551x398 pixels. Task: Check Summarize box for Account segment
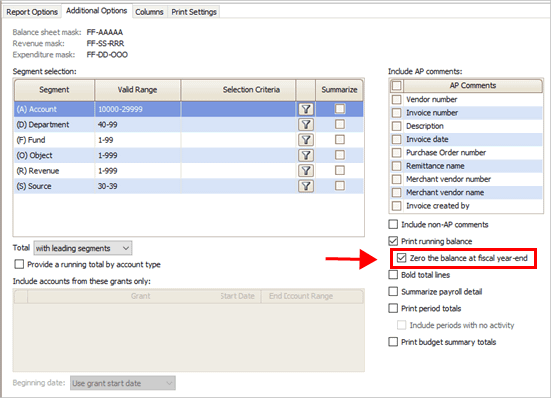[x=339, y=109]
